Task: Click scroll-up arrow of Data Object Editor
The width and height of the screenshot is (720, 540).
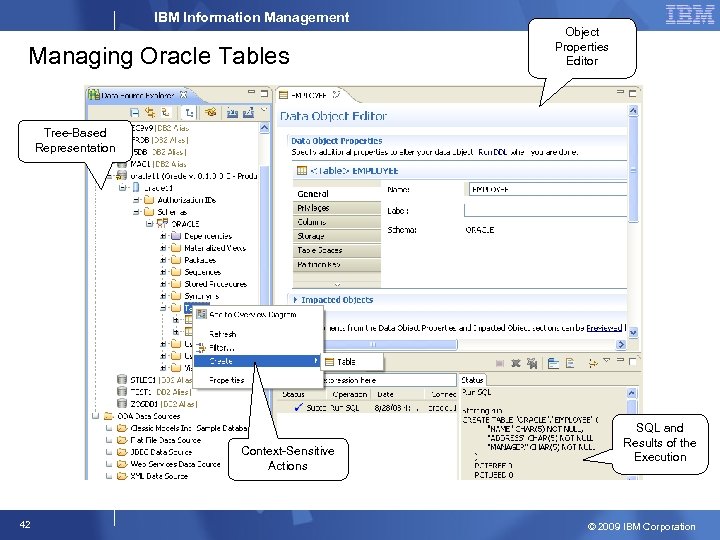Action: click(633, 111)
